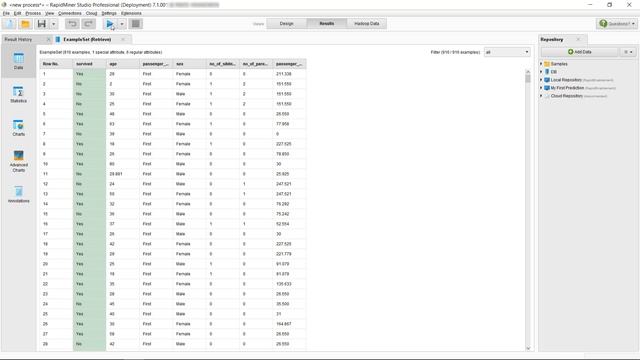Open a process via the folder icon
The height and width of the screenshot is (360, 640).
(25, 24)
